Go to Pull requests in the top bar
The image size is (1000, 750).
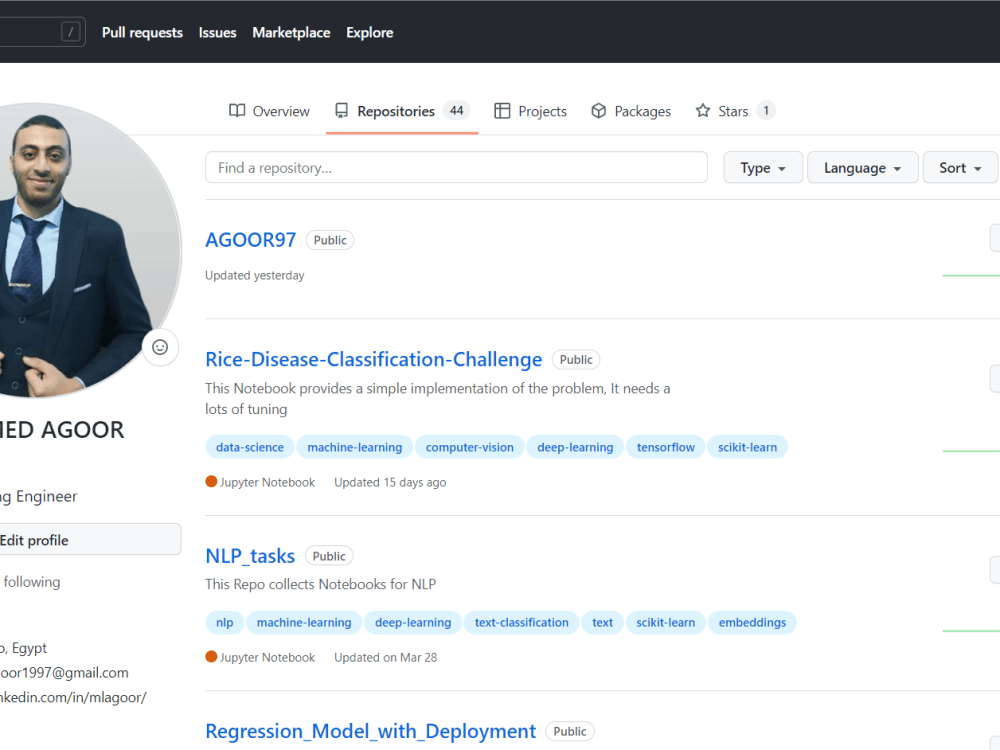pos(141,32)
